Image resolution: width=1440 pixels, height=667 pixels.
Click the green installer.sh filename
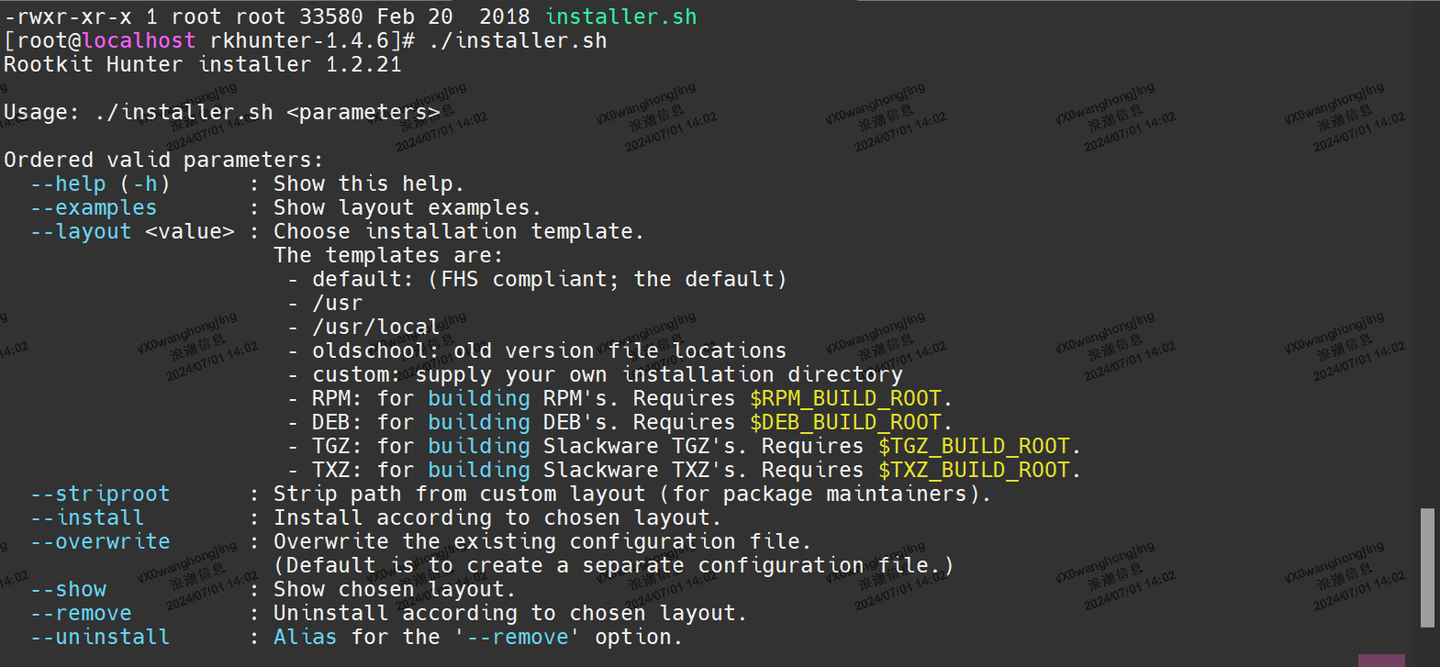(x=621, y=17)
